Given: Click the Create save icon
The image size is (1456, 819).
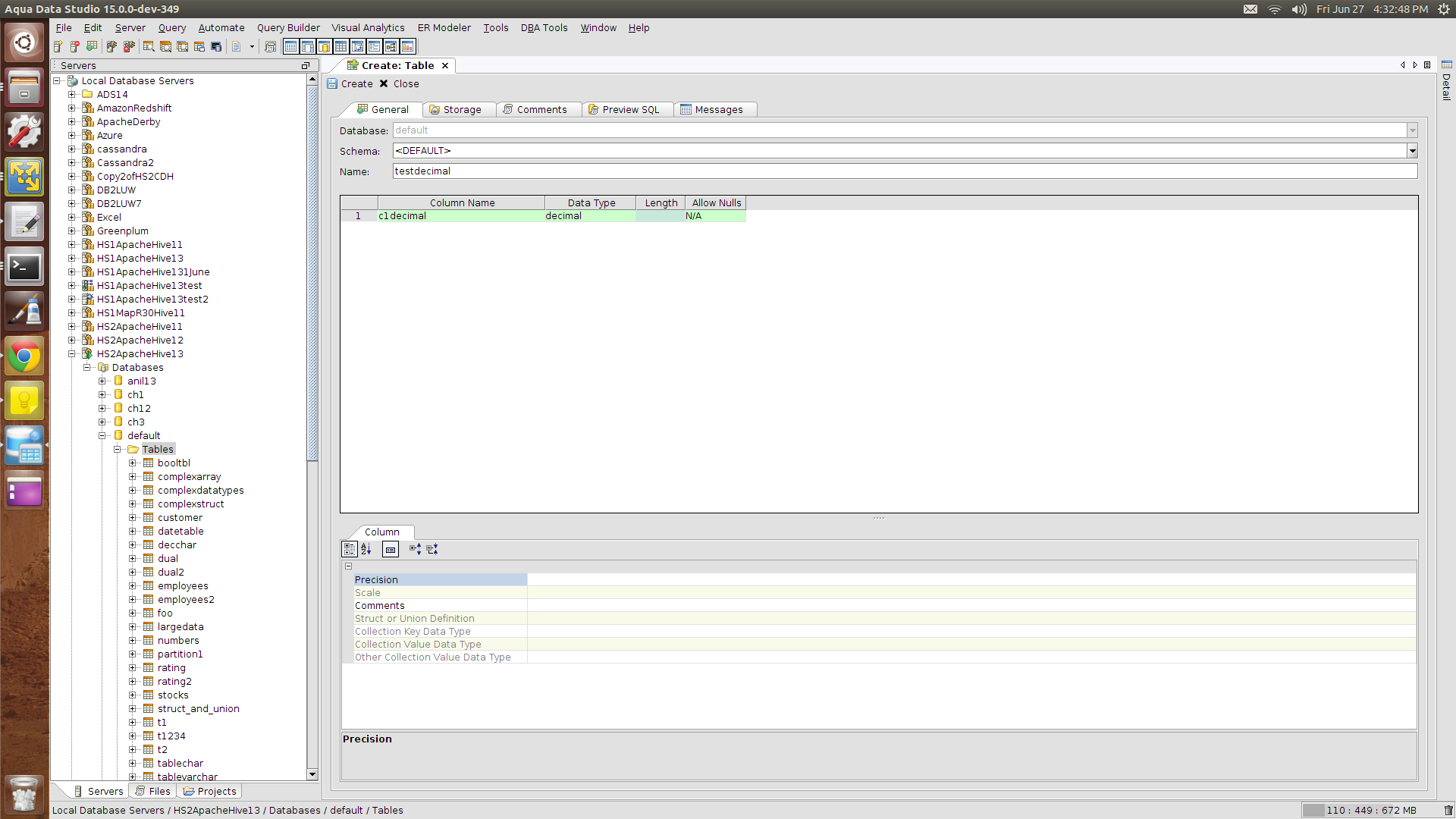Looking at the screenshot, I should coord(333,84).
